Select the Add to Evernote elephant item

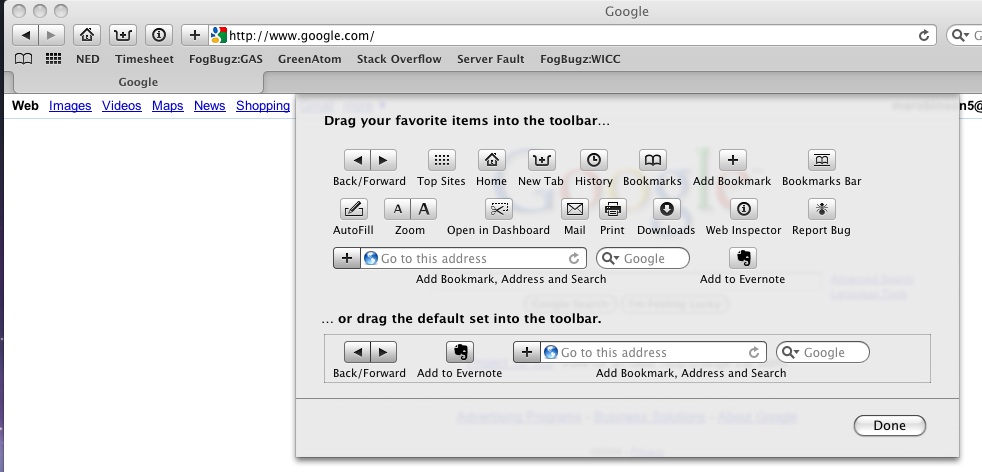click(x=743, y=258)
